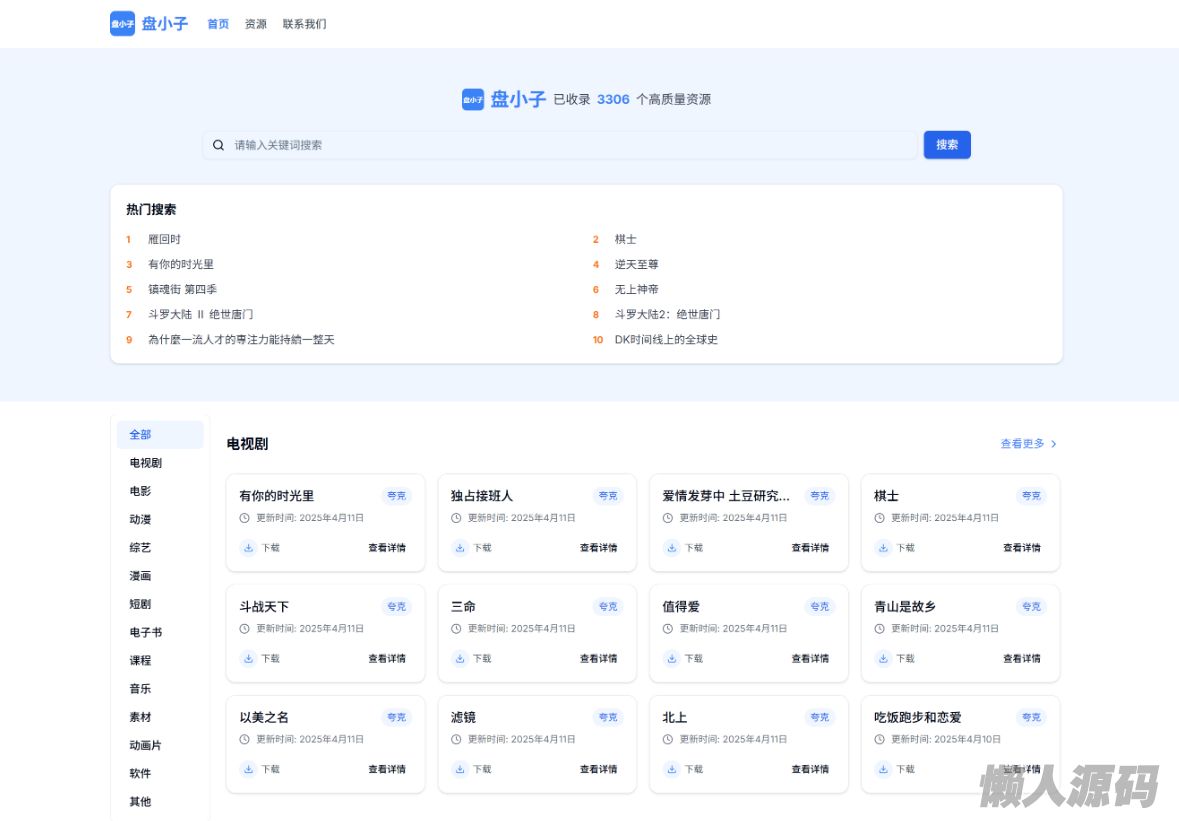Select the 漫画 category in sidebar
Viewport: 1179px width, 821px height.
pos(160,576)
